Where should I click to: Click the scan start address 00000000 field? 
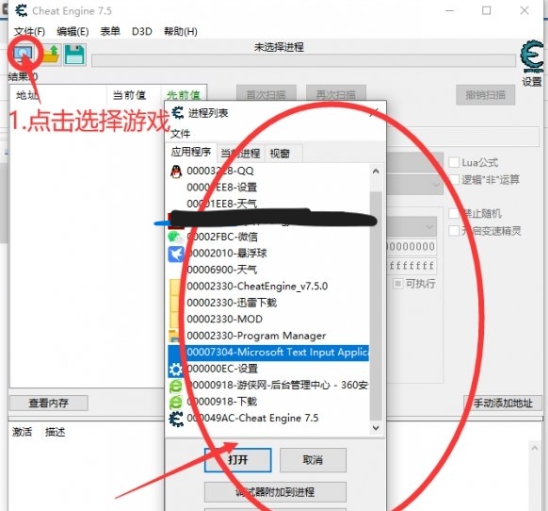pos(411,247)
